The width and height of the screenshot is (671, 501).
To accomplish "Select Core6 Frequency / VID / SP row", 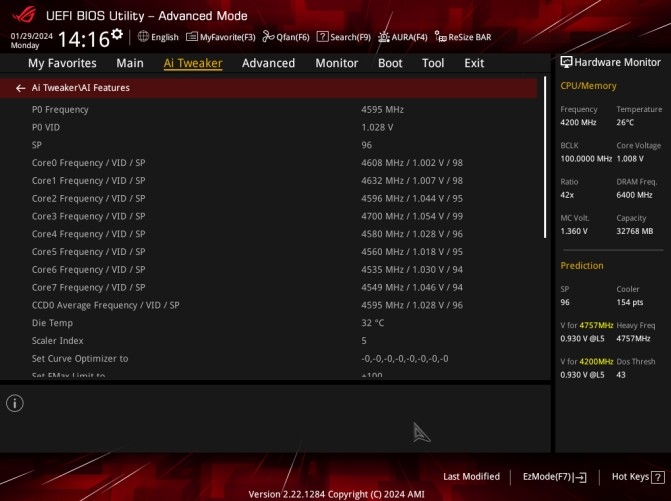I will (268, 270).
